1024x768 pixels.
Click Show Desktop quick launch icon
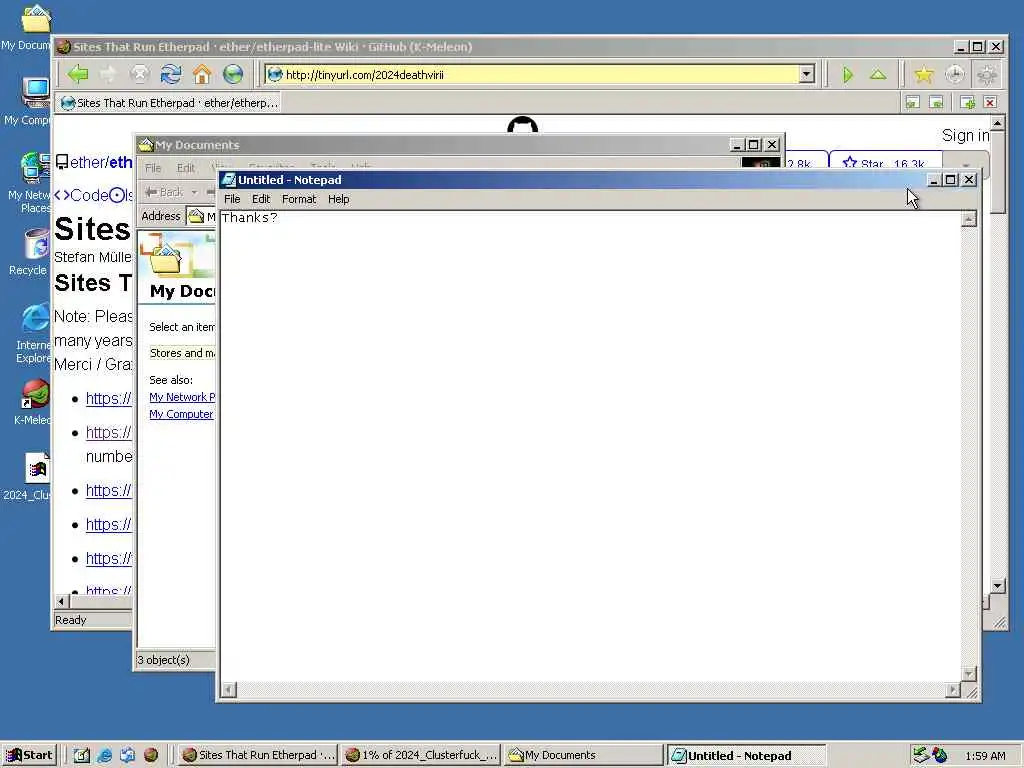(x=82, y=755)
